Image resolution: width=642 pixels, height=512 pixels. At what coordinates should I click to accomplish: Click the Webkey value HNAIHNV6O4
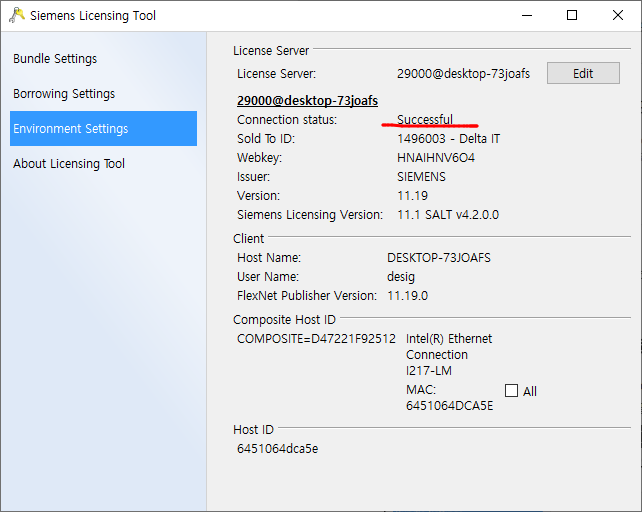click(x=436, y=158)
